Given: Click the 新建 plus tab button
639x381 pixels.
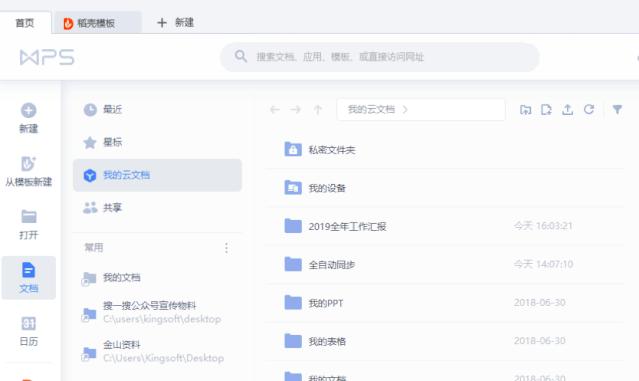Looking at the screenshot, I should pos(175,22).
